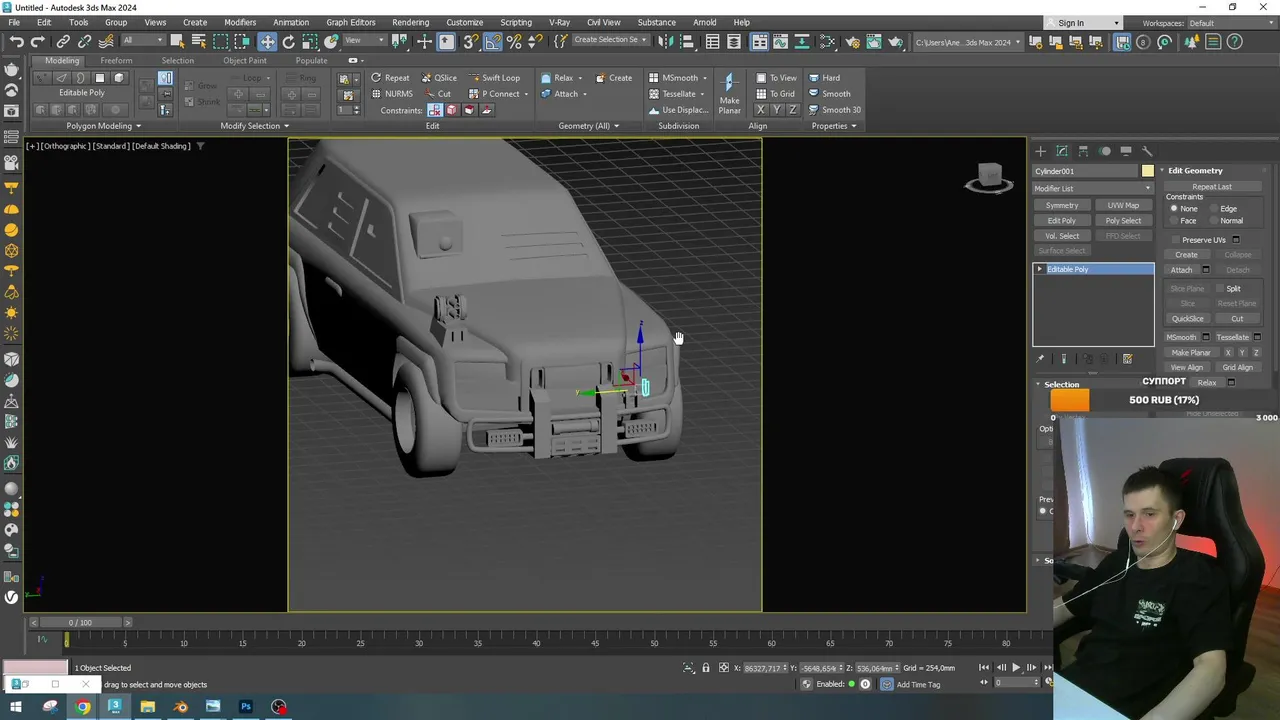Click the Rotate tool in main toolbar
This screenshot has height=720, width=1280.
point(289,41)
